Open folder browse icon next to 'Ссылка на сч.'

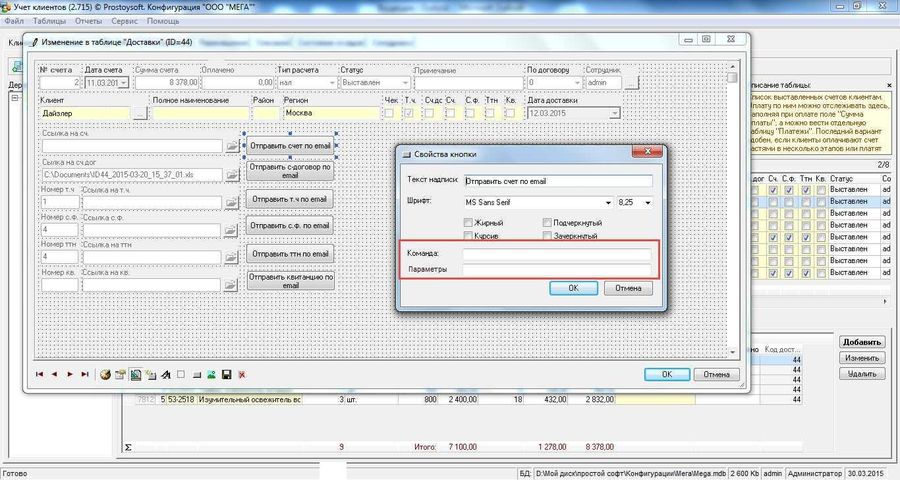(231, 146)
